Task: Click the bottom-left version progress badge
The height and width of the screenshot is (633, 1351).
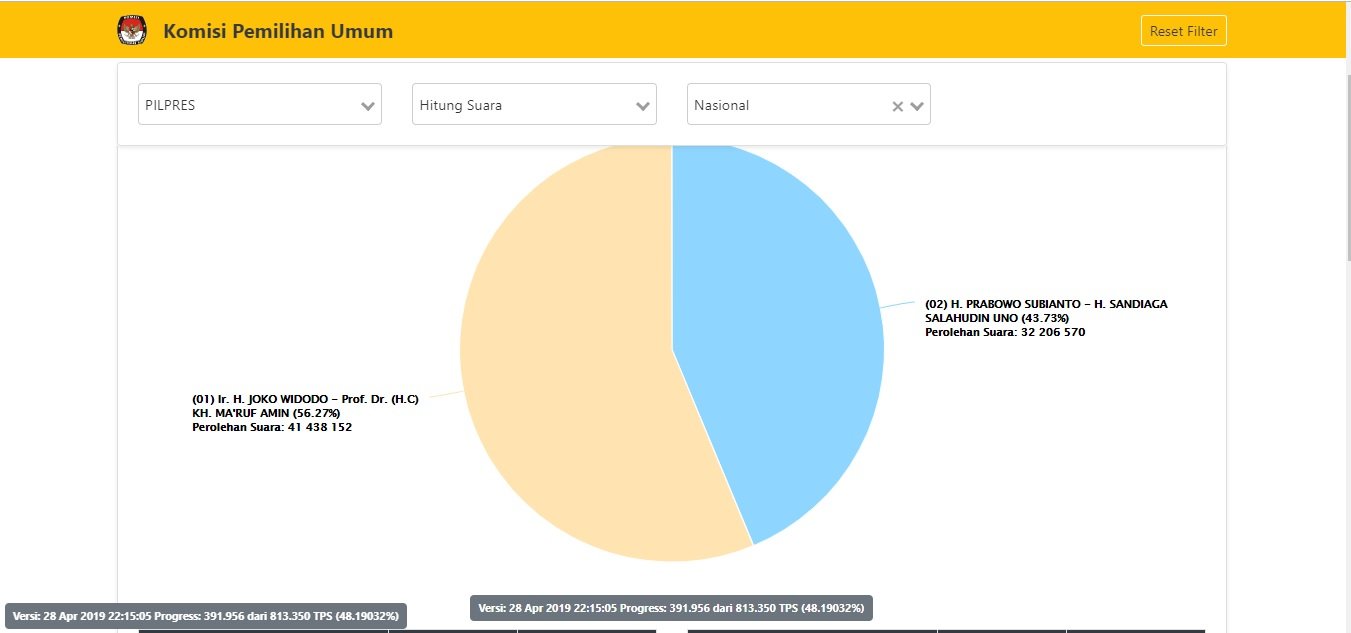Action: tap(206, 615)
